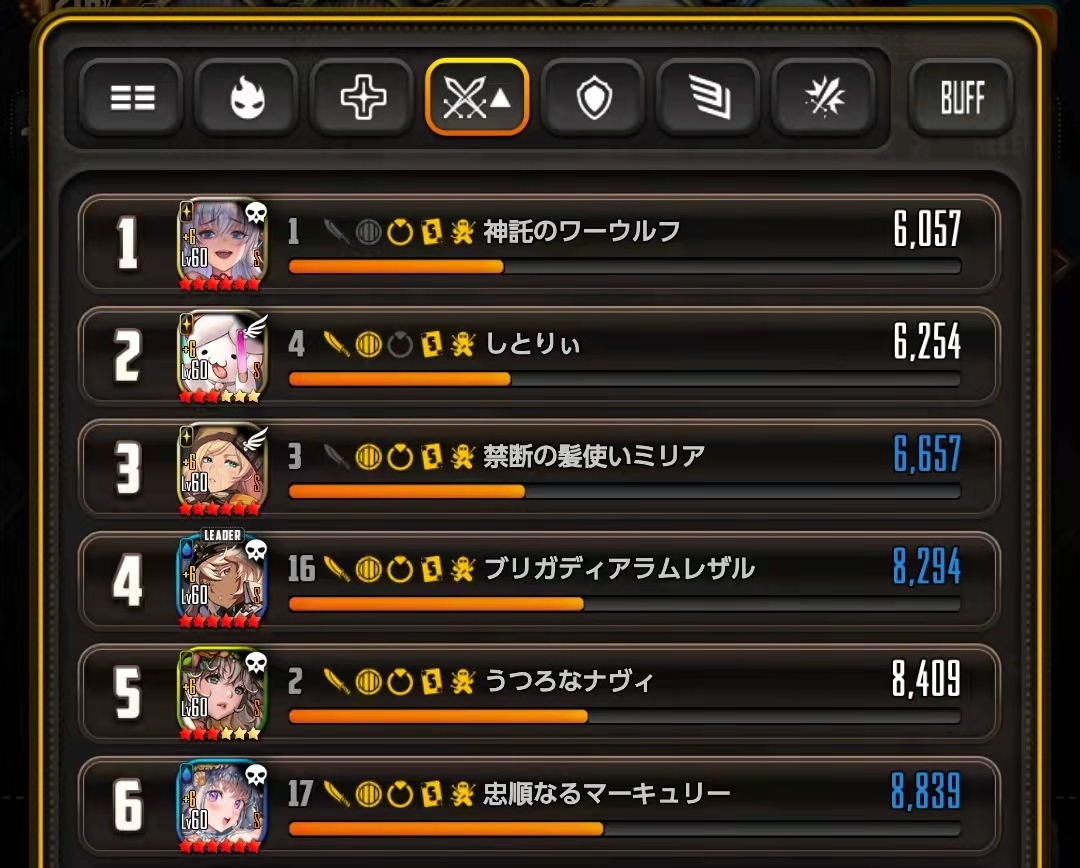The width and height of the screenshot is (1080, 868).
Task: Select the striped wing speed sort icon
Action: (x=709, y=98)
